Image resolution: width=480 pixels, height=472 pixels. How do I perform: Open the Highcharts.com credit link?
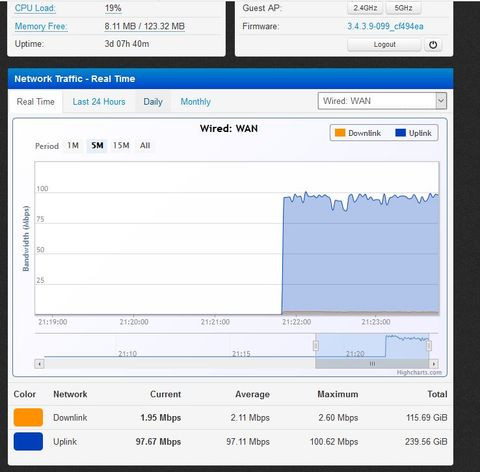point(419,372)
